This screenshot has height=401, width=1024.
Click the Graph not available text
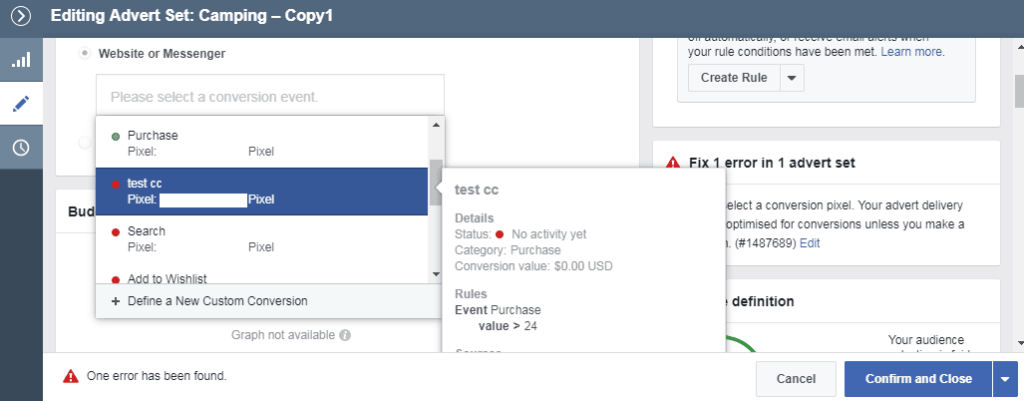tap(283, 335)
